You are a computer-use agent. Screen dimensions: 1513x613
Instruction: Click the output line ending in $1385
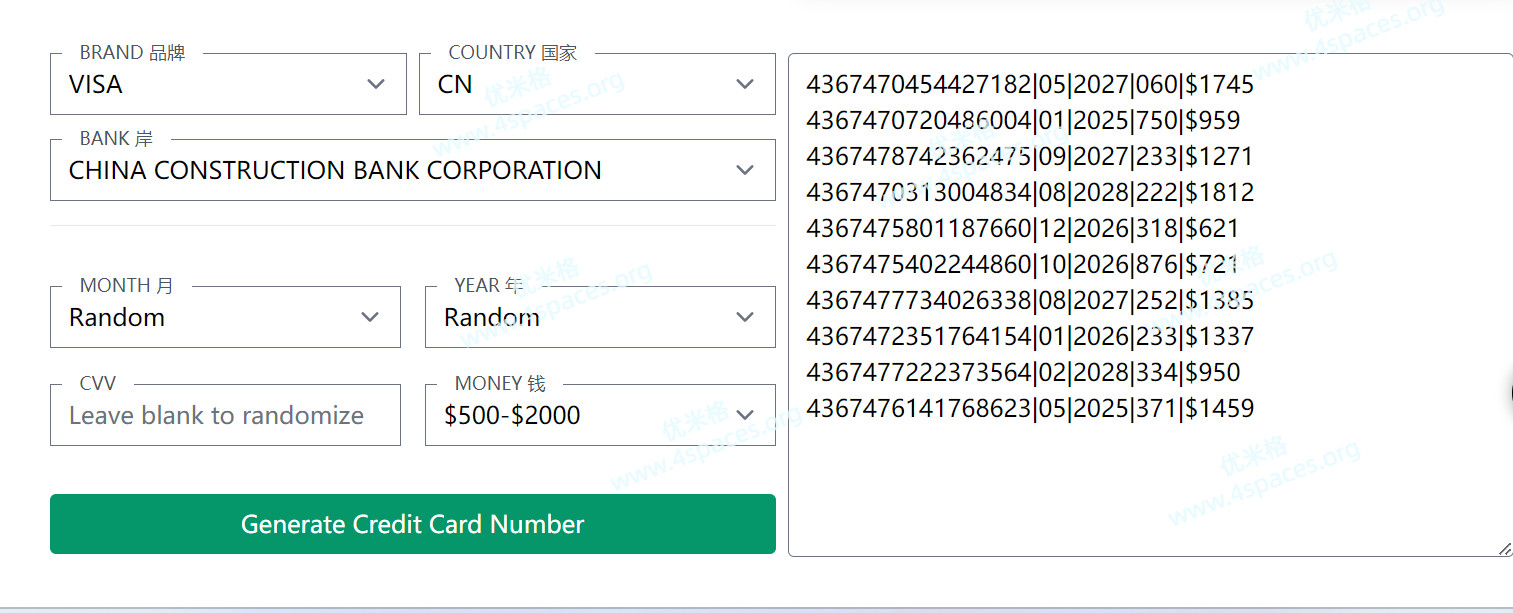pos(1029,301)
